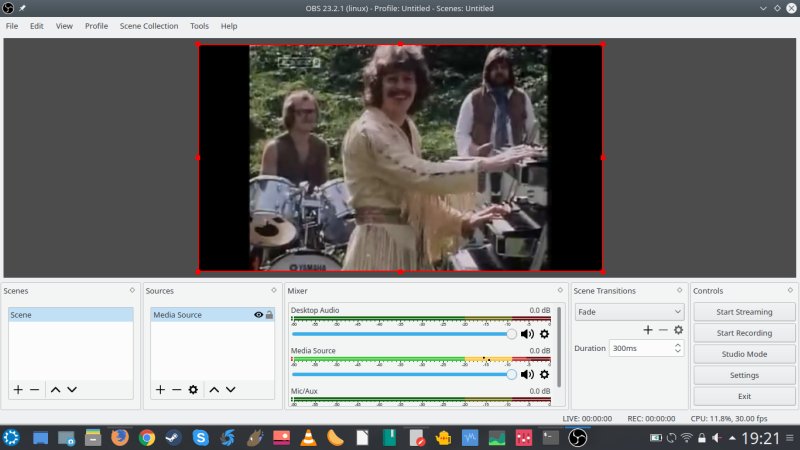
Task: Hide Media Source using the eye icon
Action: click(258, 315)
